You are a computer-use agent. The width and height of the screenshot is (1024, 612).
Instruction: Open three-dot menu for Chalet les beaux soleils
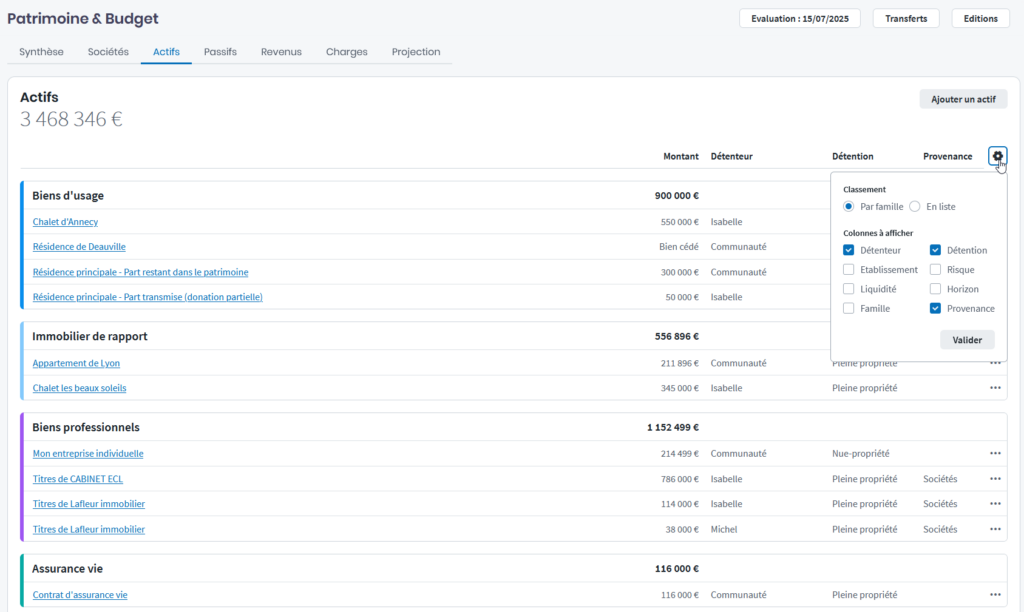[995, 388]
